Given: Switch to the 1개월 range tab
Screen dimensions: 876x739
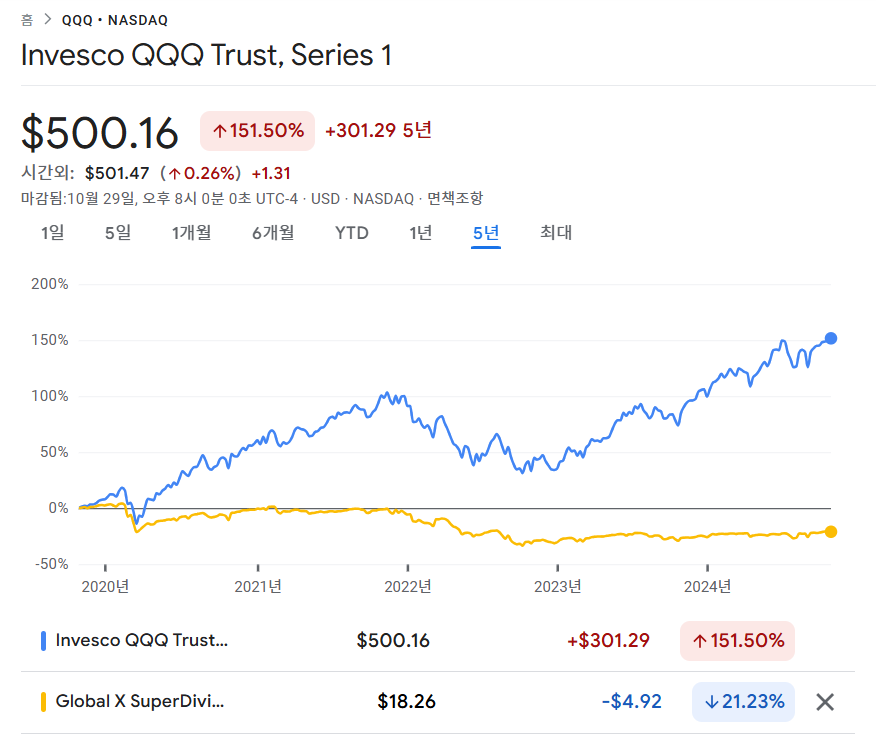Looking at the screenshot, I should pyautogui.click(x=191, y=232).
